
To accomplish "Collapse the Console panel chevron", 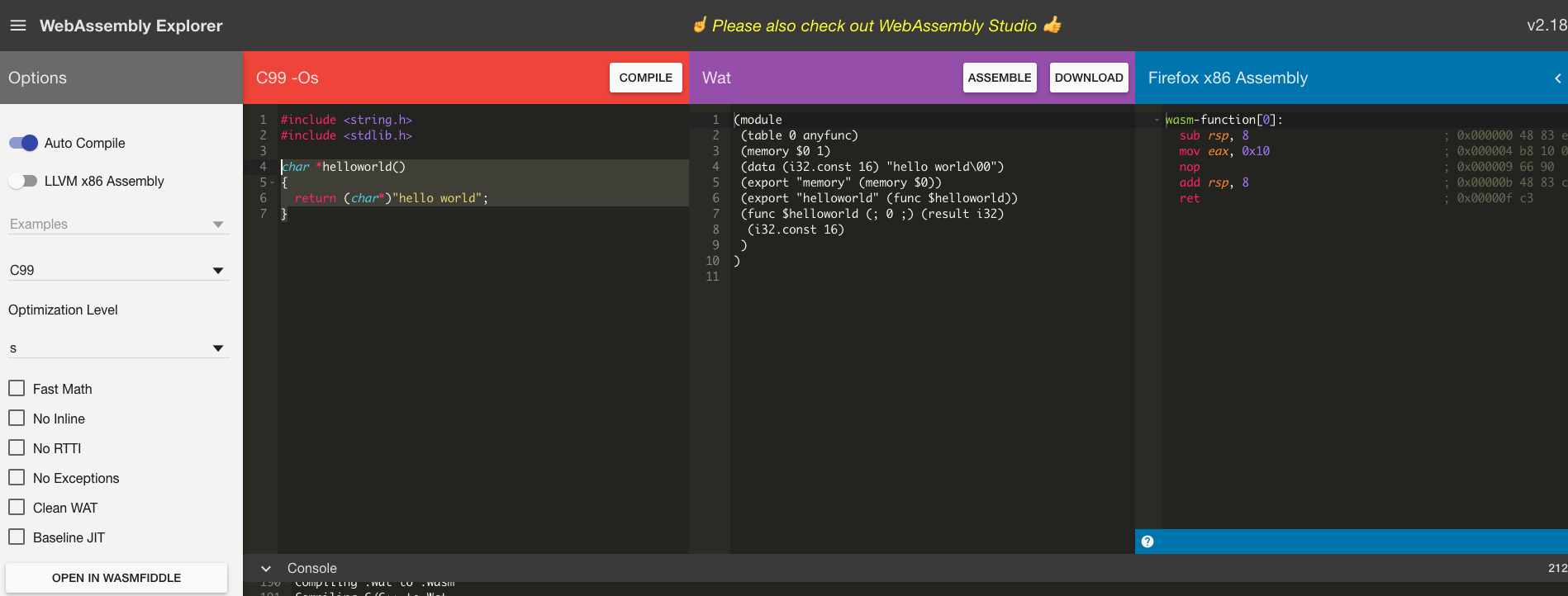I will [266, 569].
